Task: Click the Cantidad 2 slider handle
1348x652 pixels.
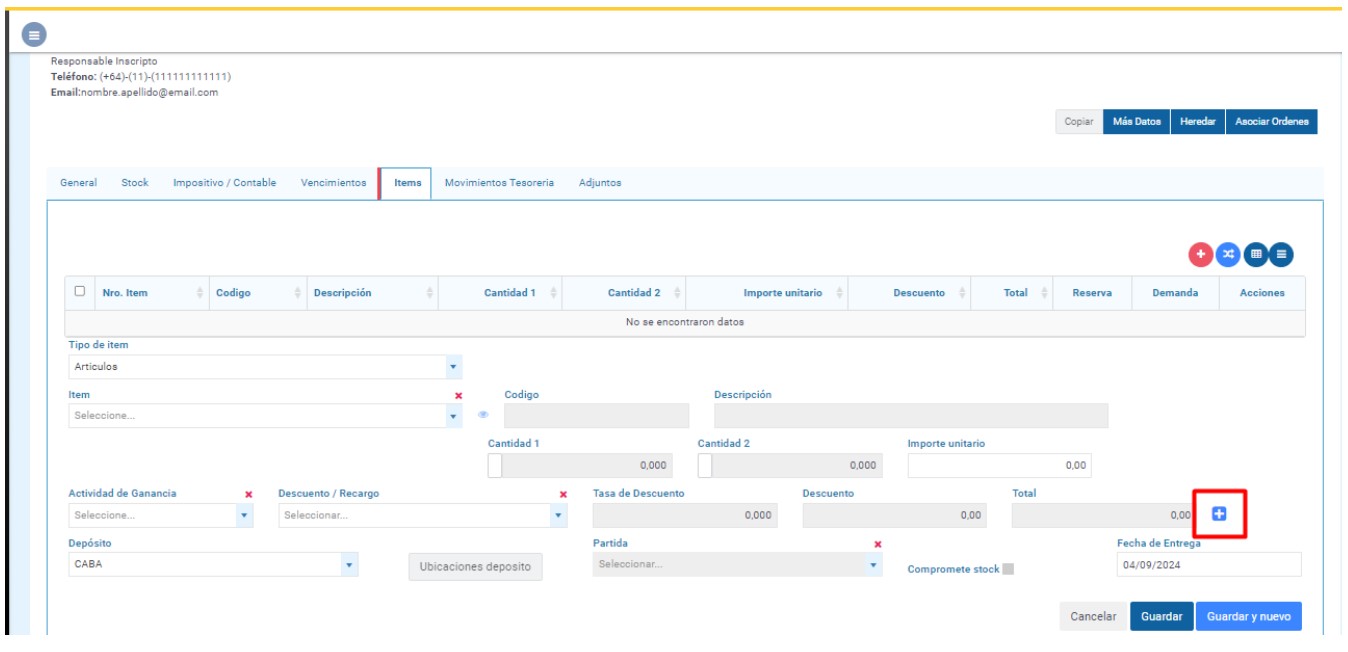Action: pyautogui.click(x=705, y=465)
